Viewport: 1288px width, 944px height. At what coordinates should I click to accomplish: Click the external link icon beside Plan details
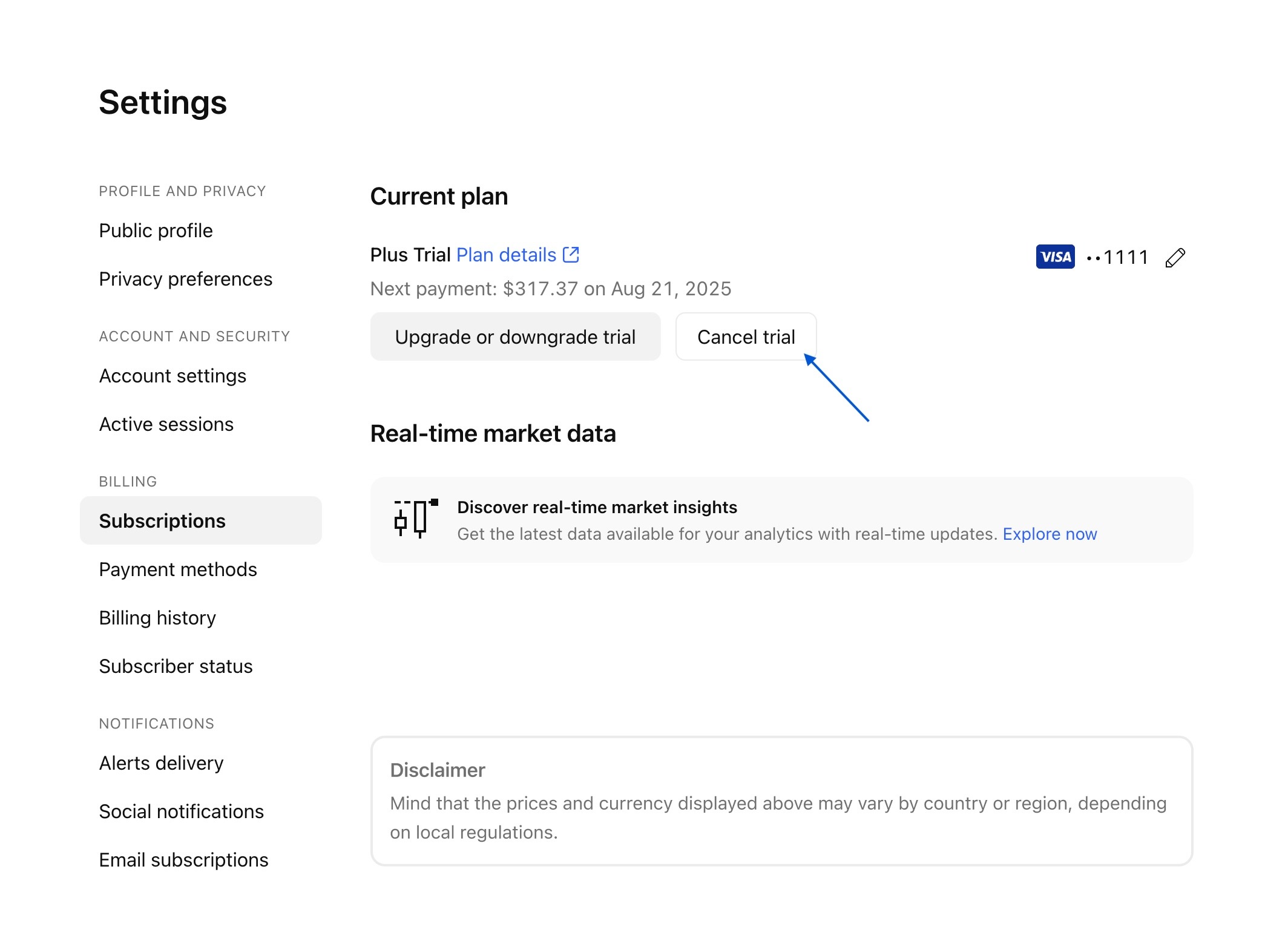coord(571,255)
